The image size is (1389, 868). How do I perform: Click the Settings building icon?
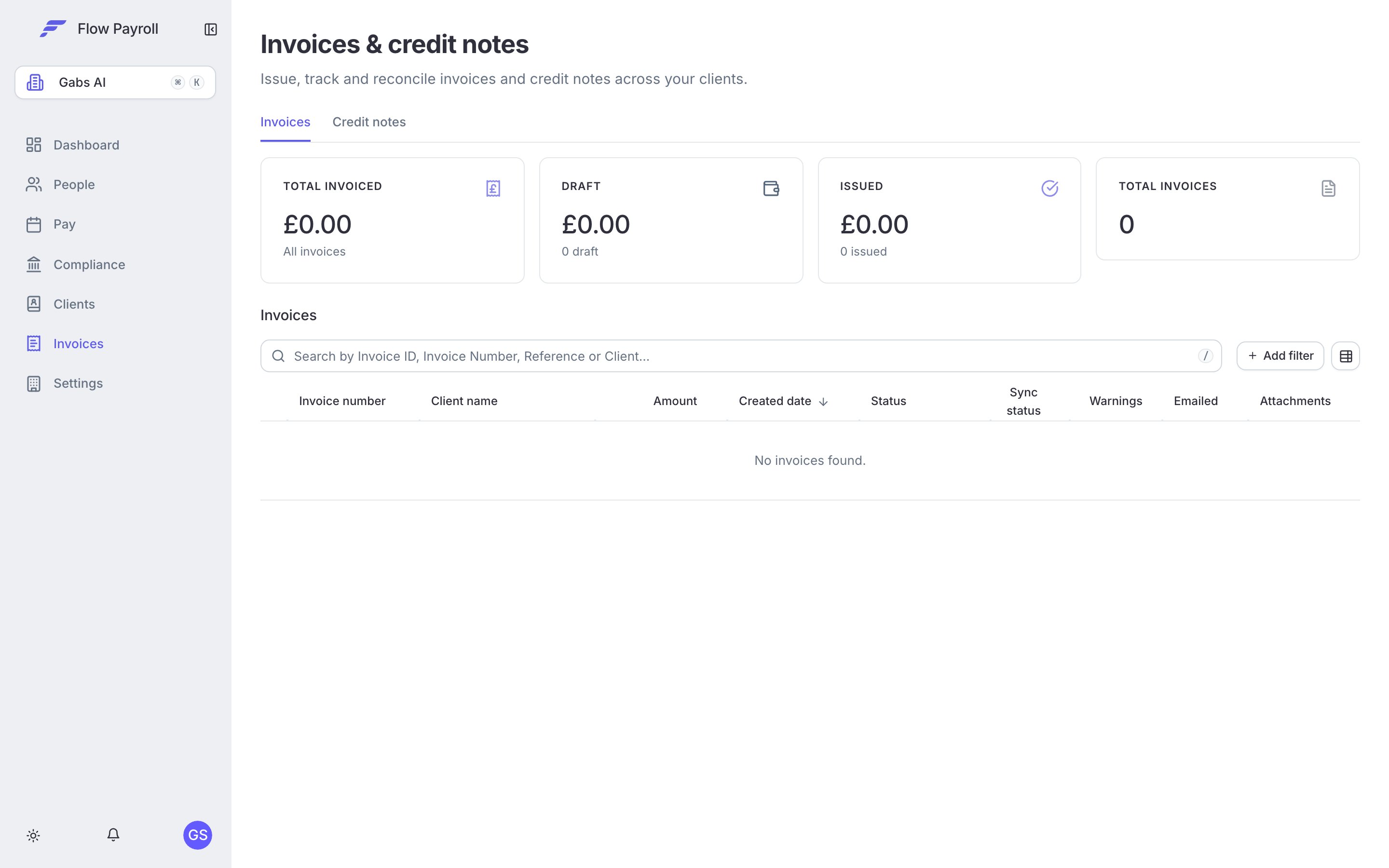tap(34, 383)
